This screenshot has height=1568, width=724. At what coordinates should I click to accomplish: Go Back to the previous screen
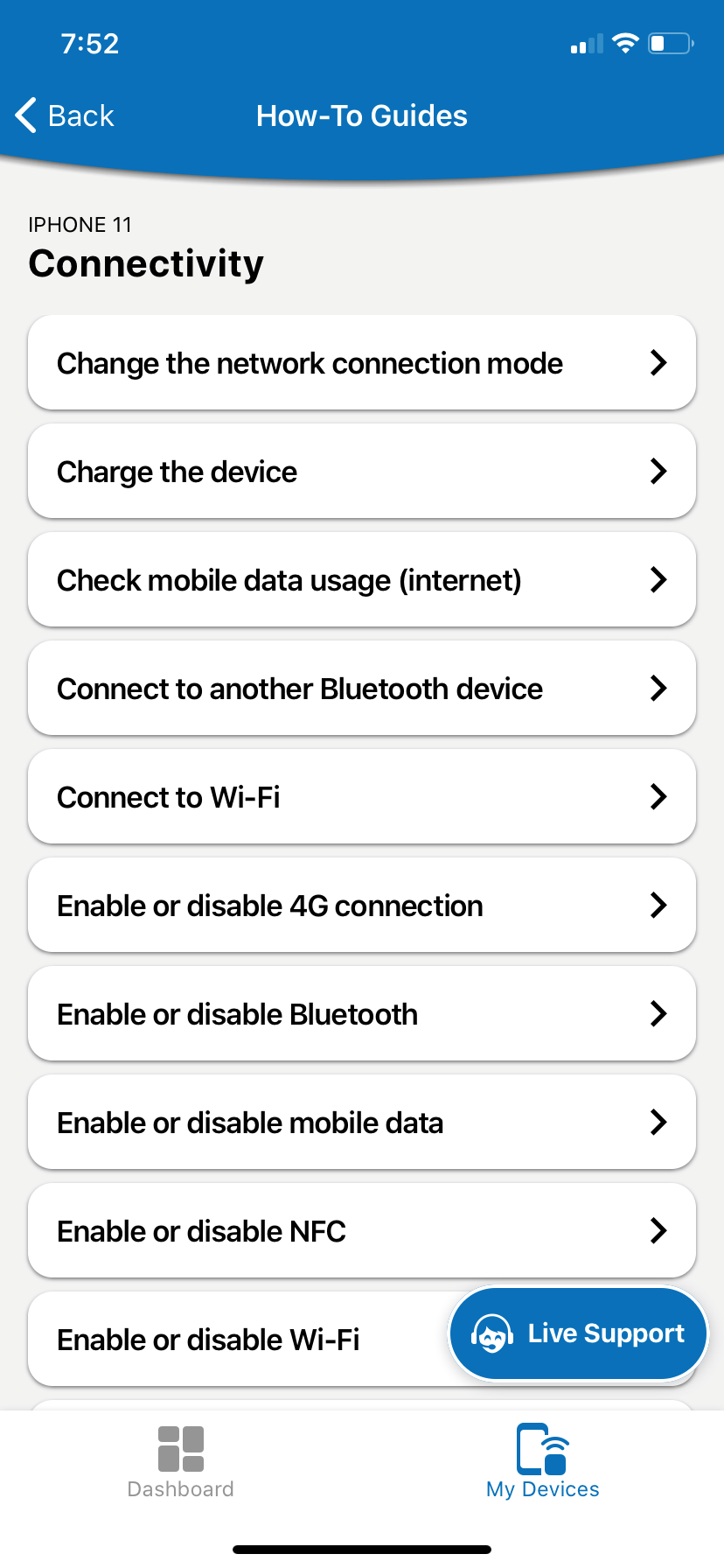coord(80,115)
